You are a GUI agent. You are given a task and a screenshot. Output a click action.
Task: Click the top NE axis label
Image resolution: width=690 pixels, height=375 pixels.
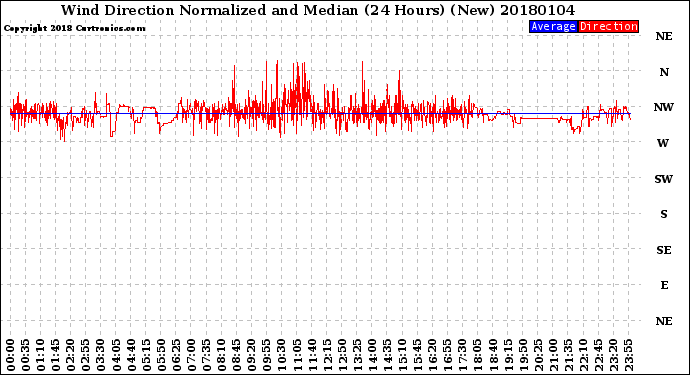[x=664, y=36]
